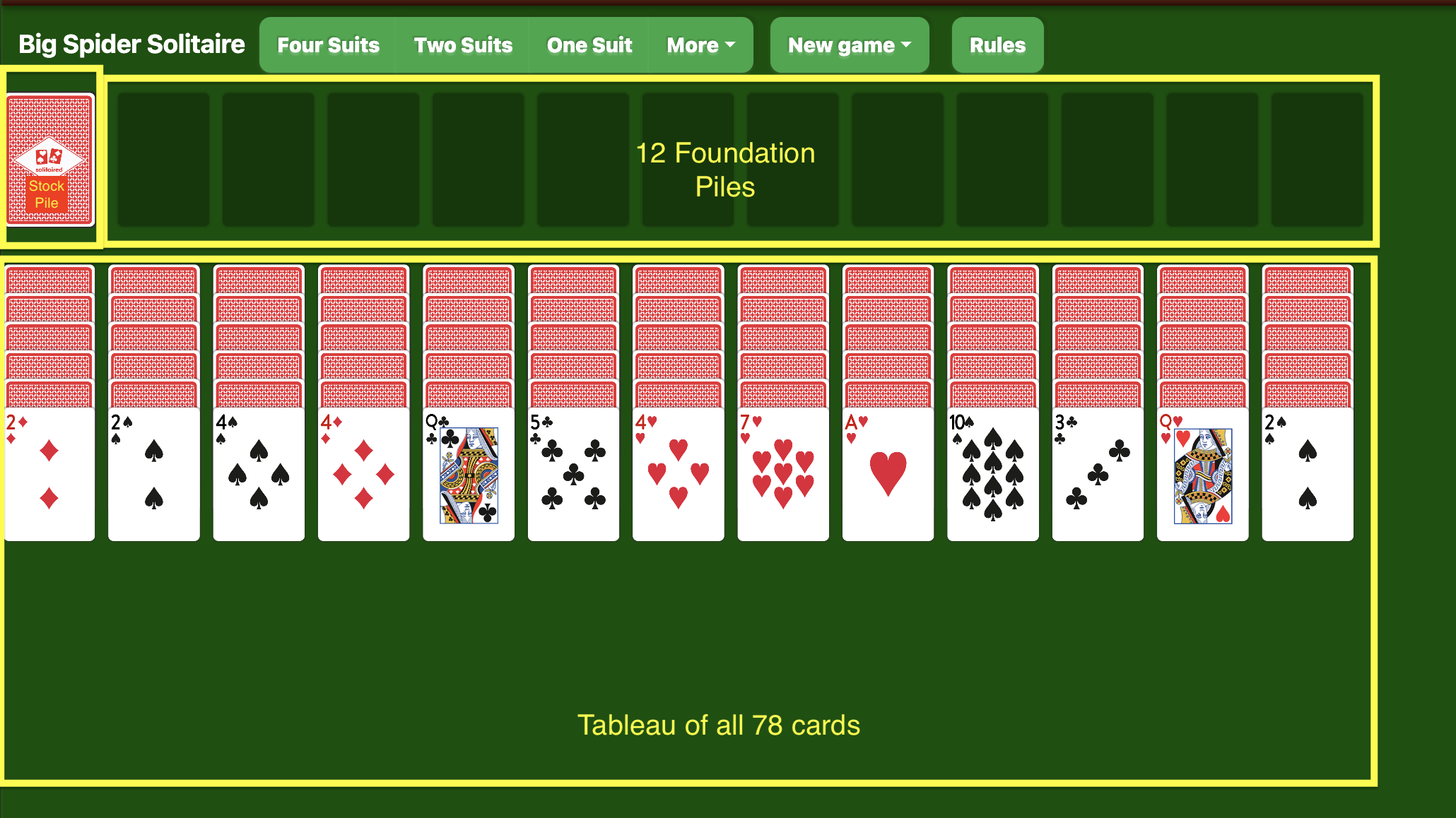1456x818 pixels.
Task: Click the Four Suits difficulty tab
Action: click(327, 45)
